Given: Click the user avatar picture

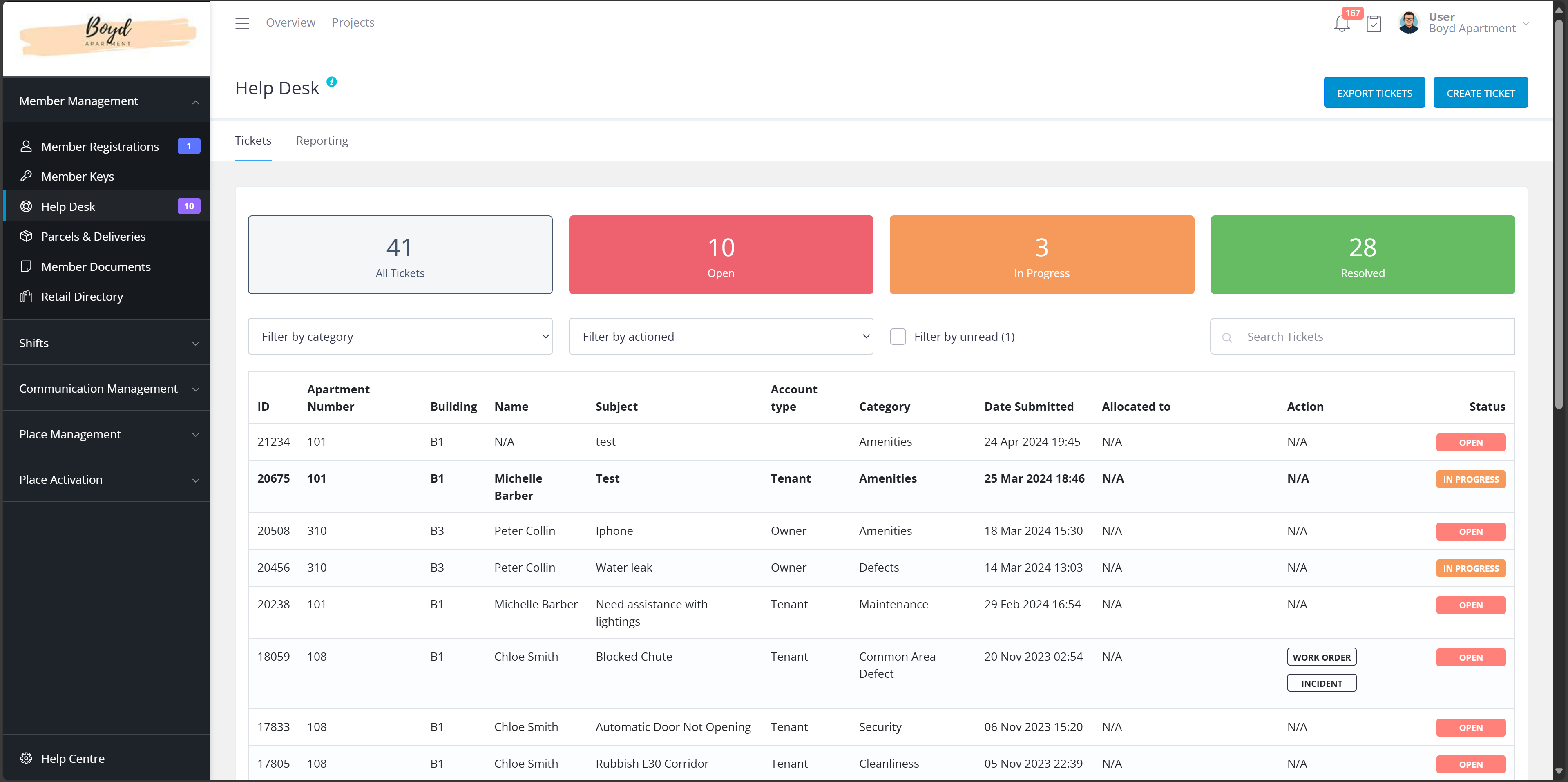Looking at the screenshot, I should pyautogui.click(x=1409, y=23).
